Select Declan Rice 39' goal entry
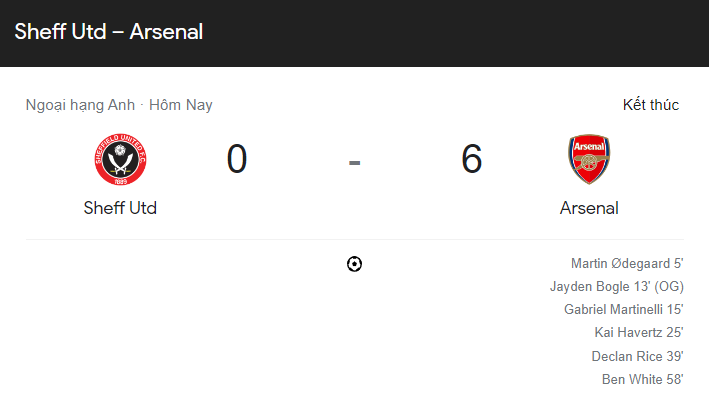This screenshot has width=709, height=399. (x=637, y=356)
